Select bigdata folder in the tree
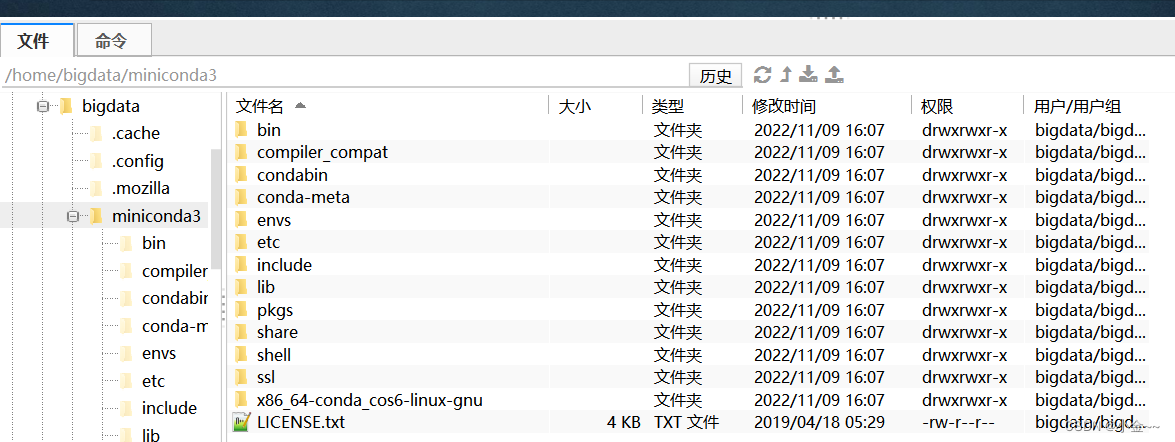Image resolution: width=1175 pixels, height=442 pixels. (111, 107)
